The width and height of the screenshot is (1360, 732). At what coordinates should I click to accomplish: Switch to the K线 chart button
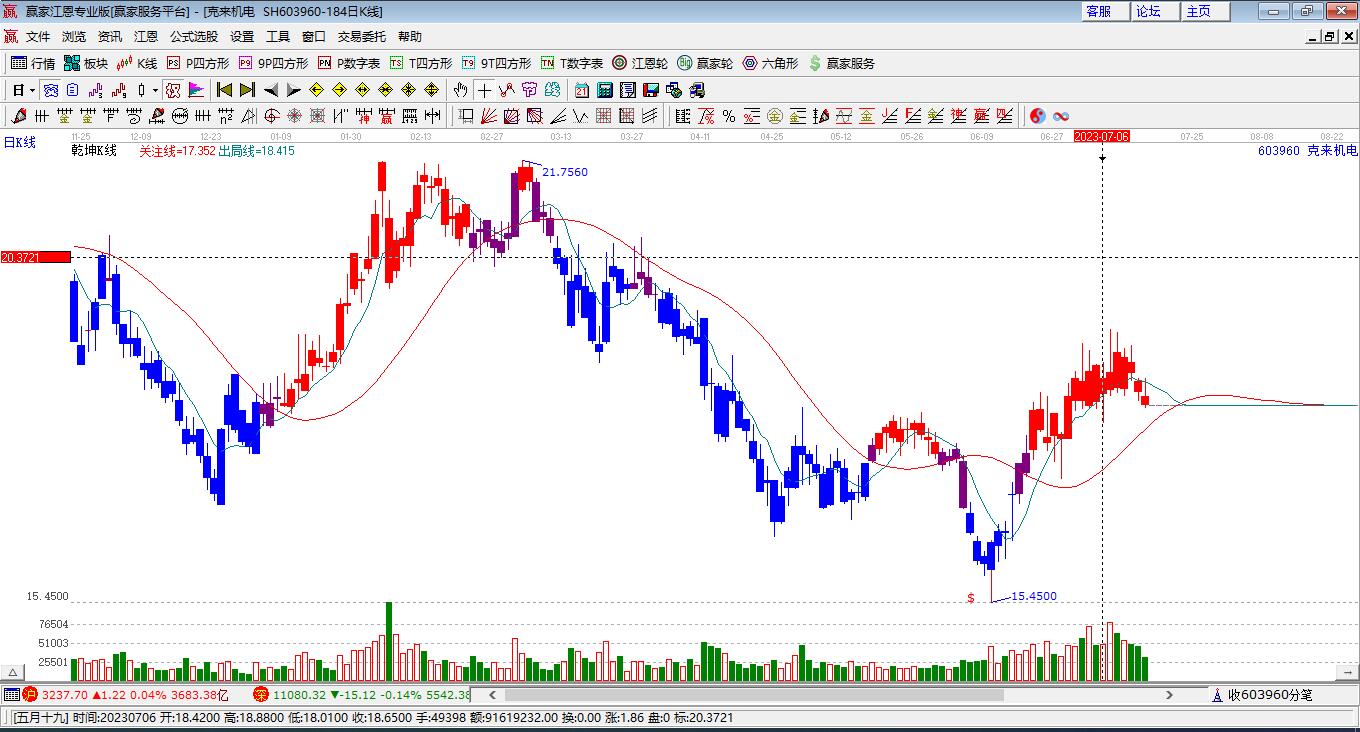[137, 63]
